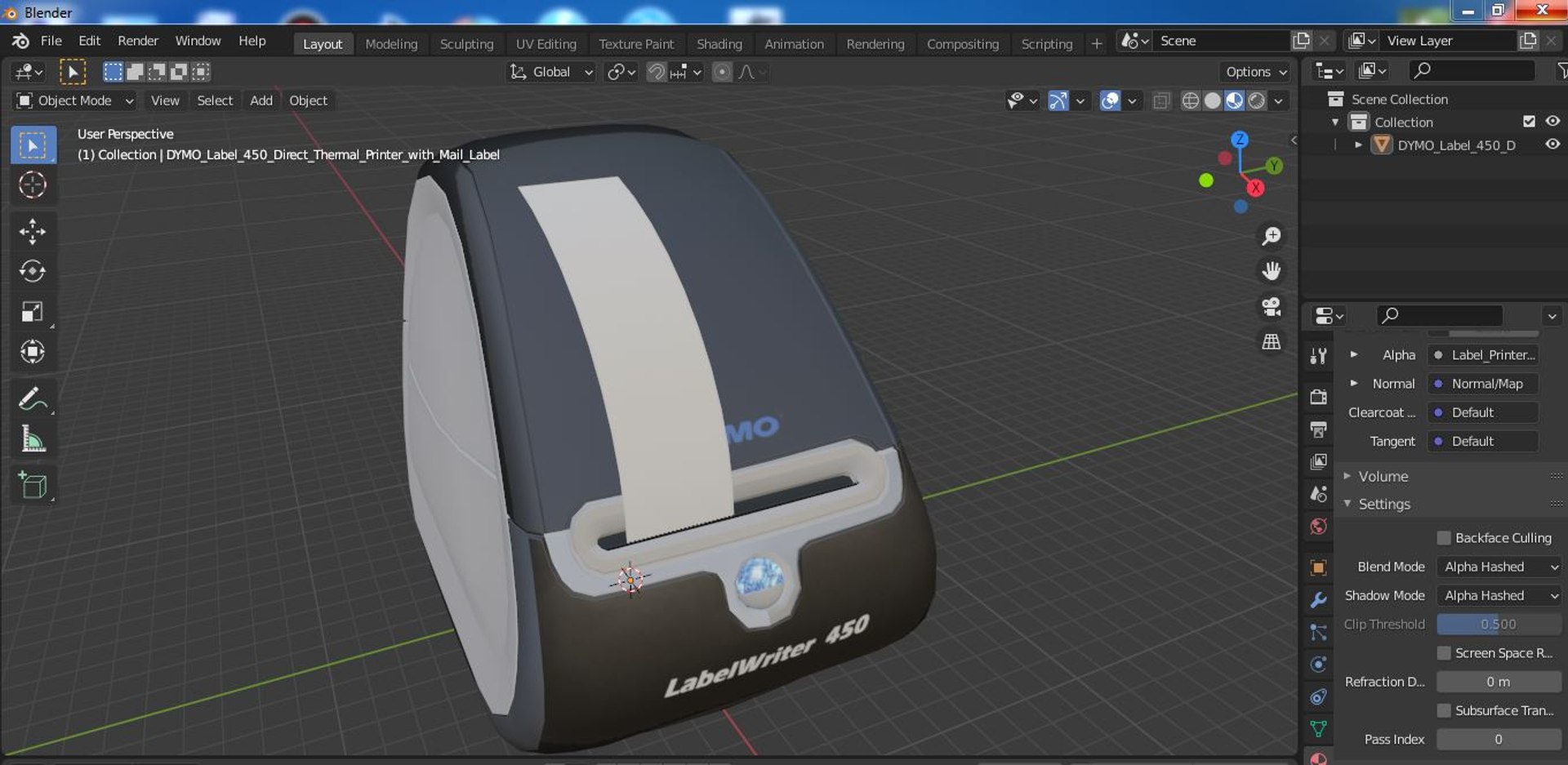The height and width of the screenshot is (765, 1568).
Task: Enable Subsurface Translucency checkbox
Action: (1444, 710)
